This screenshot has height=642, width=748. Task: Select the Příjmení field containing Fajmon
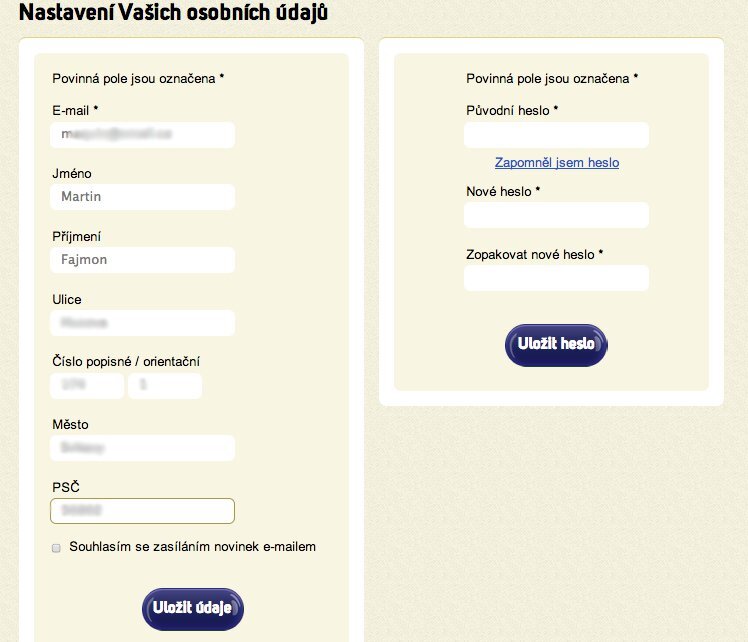tap(142, 260)
